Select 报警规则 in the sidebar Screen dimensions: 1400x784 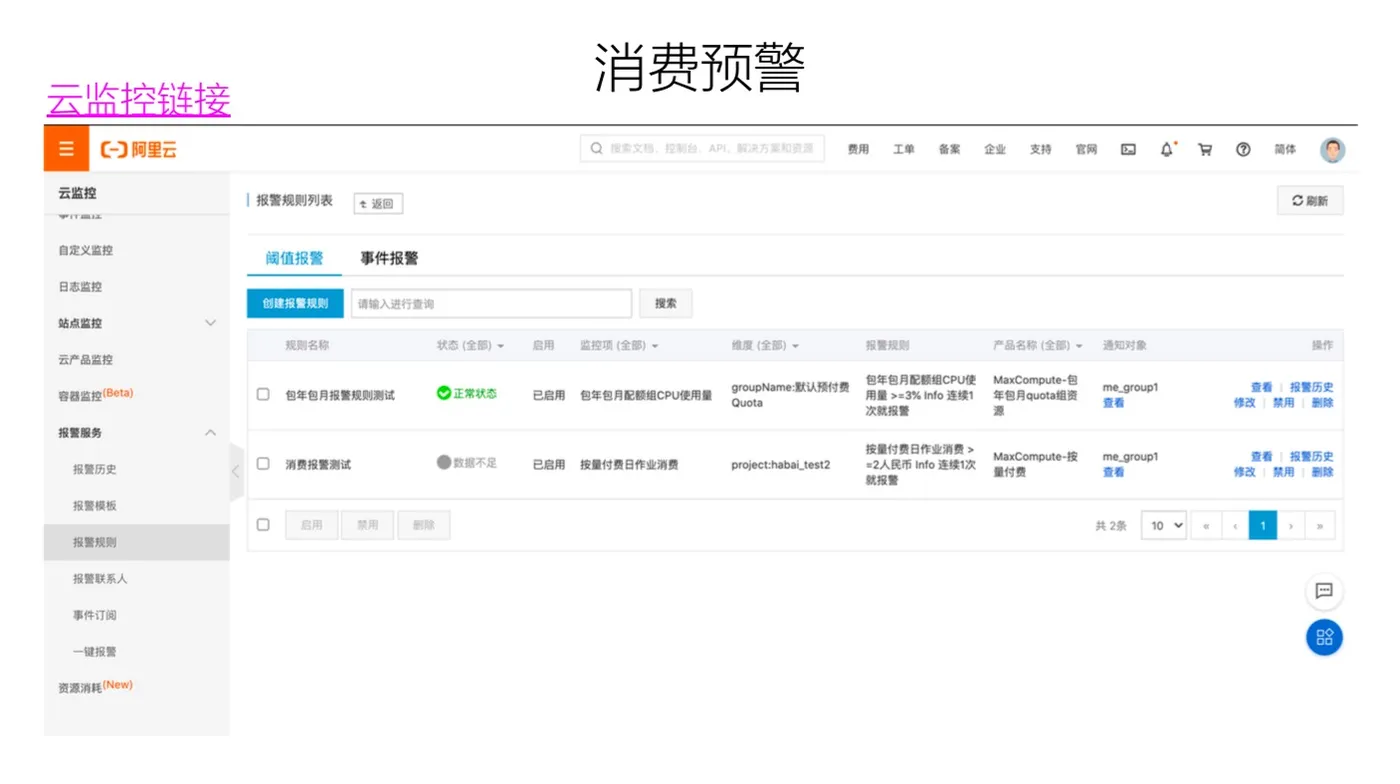[x=137, y=542]
